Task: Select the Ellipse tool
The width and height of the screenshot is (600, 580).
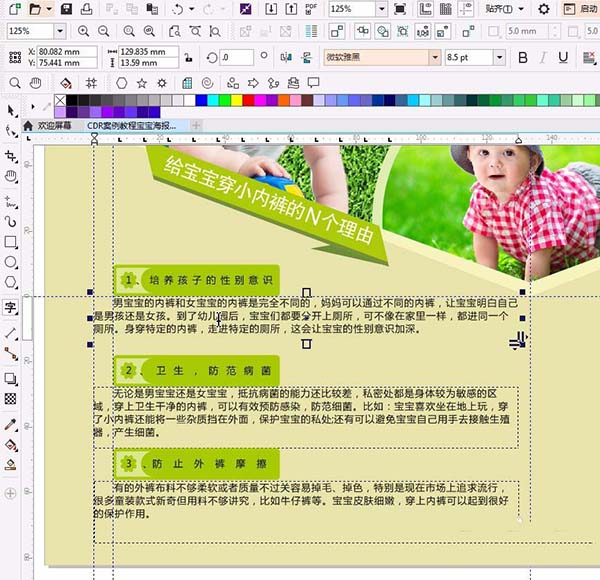Action: click(x=11, y=262)
